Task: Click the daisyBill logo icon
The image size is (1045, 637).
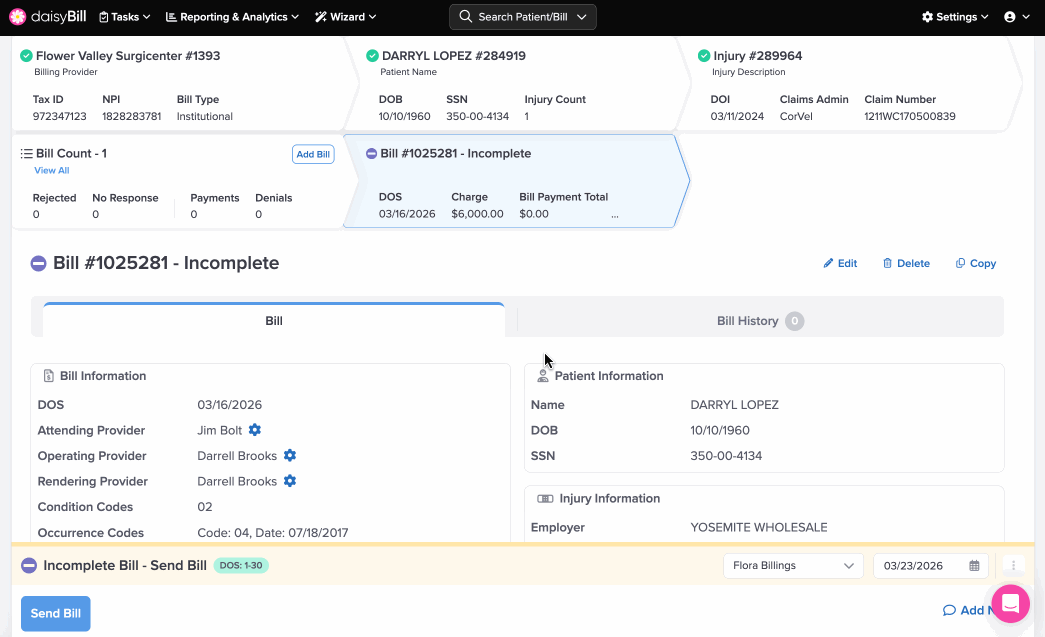Action: [17, 17]
